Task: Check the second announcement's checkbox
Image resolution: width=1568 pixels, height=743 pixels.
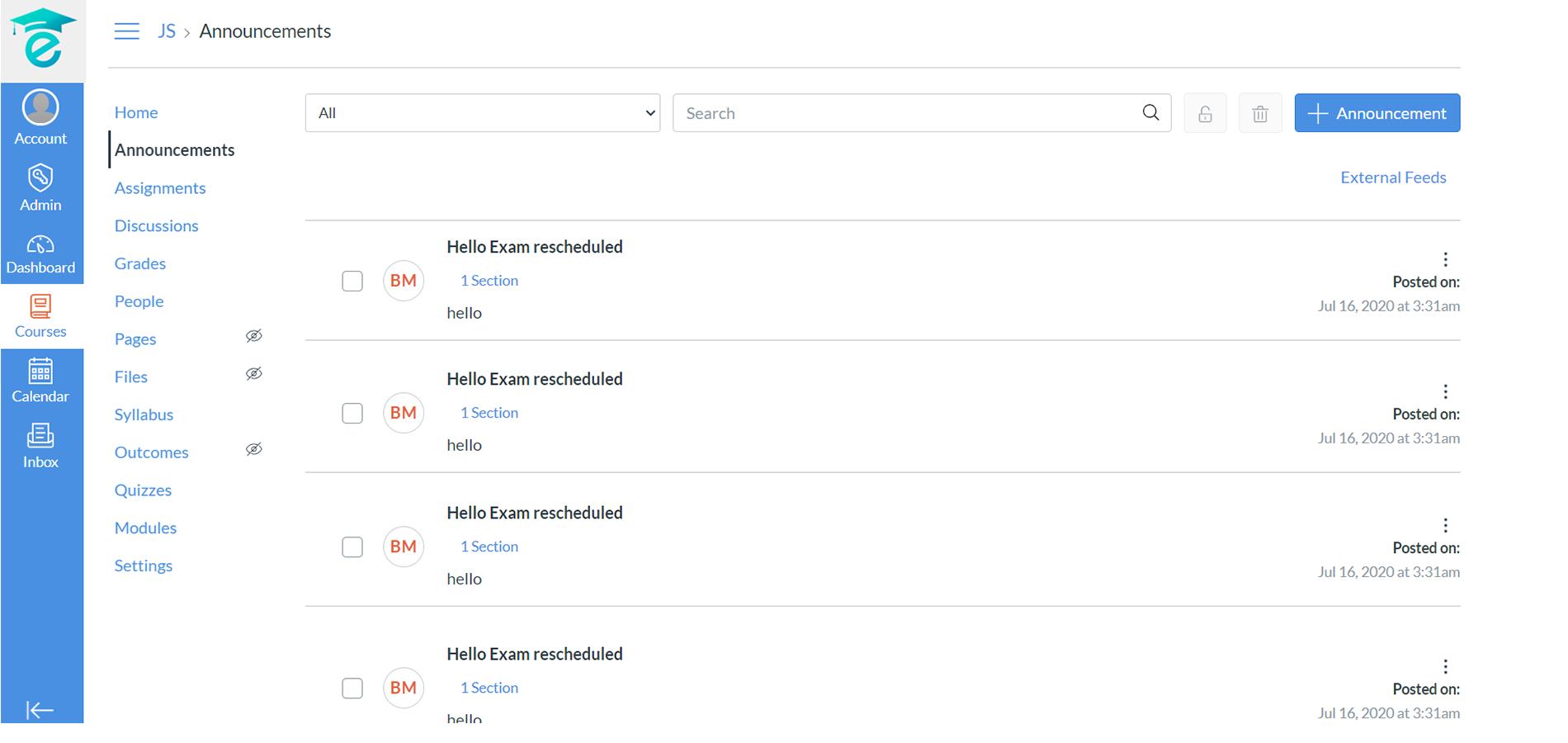Action: point(352,414)
